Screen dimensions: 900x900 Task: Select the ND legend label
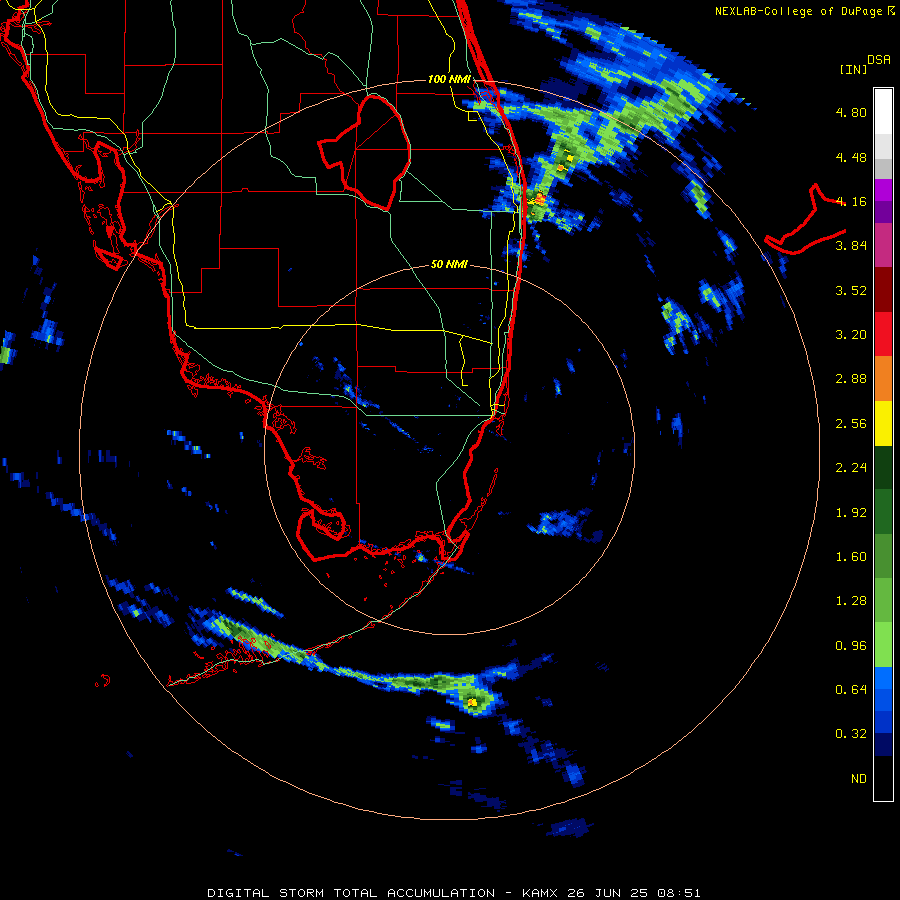(x=859, y=779)
